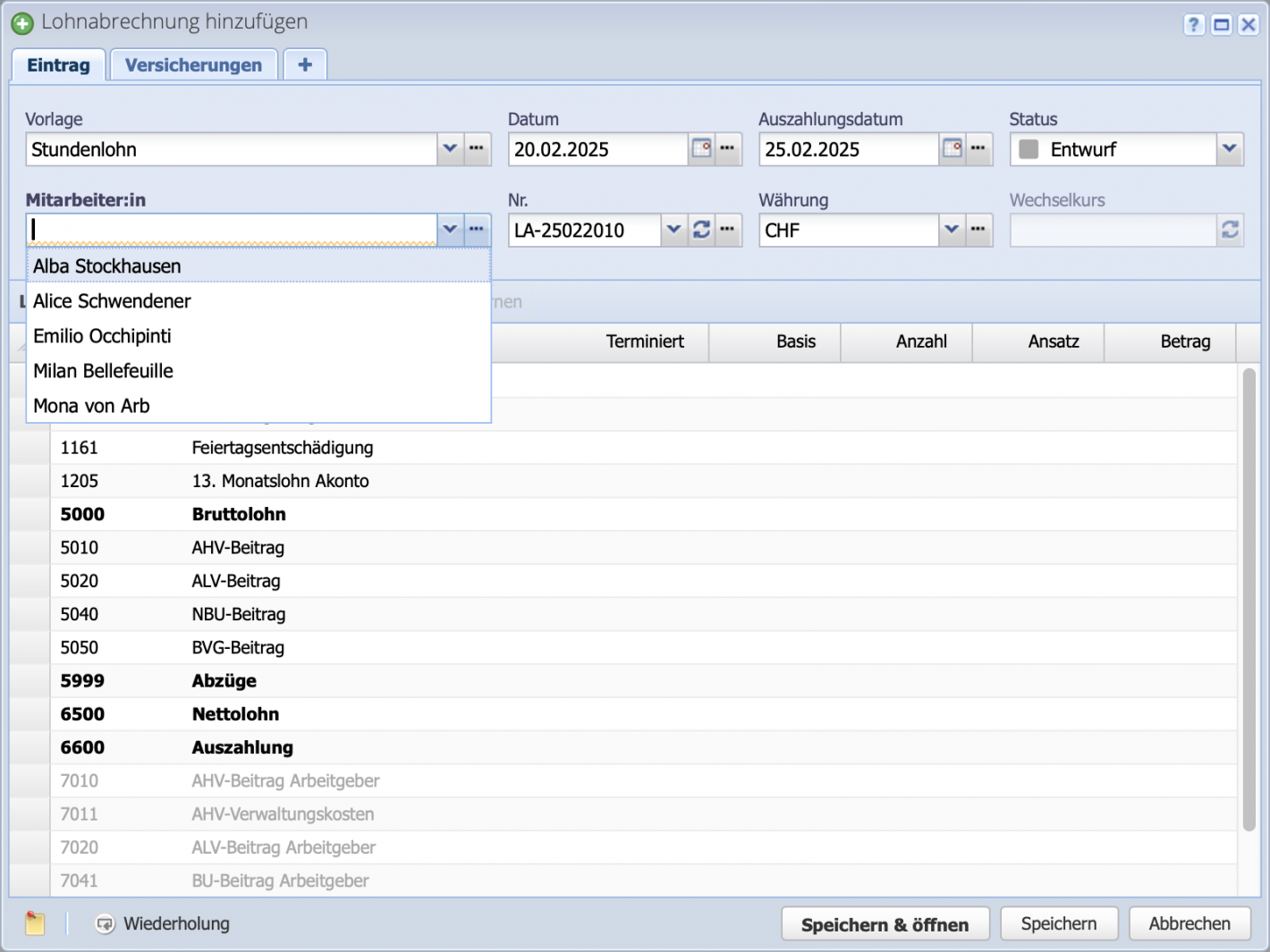Click the Wiederholung repeat icon
This screenshot has width=1270, height=952.
pyautogui.click(x=106, y=923)
